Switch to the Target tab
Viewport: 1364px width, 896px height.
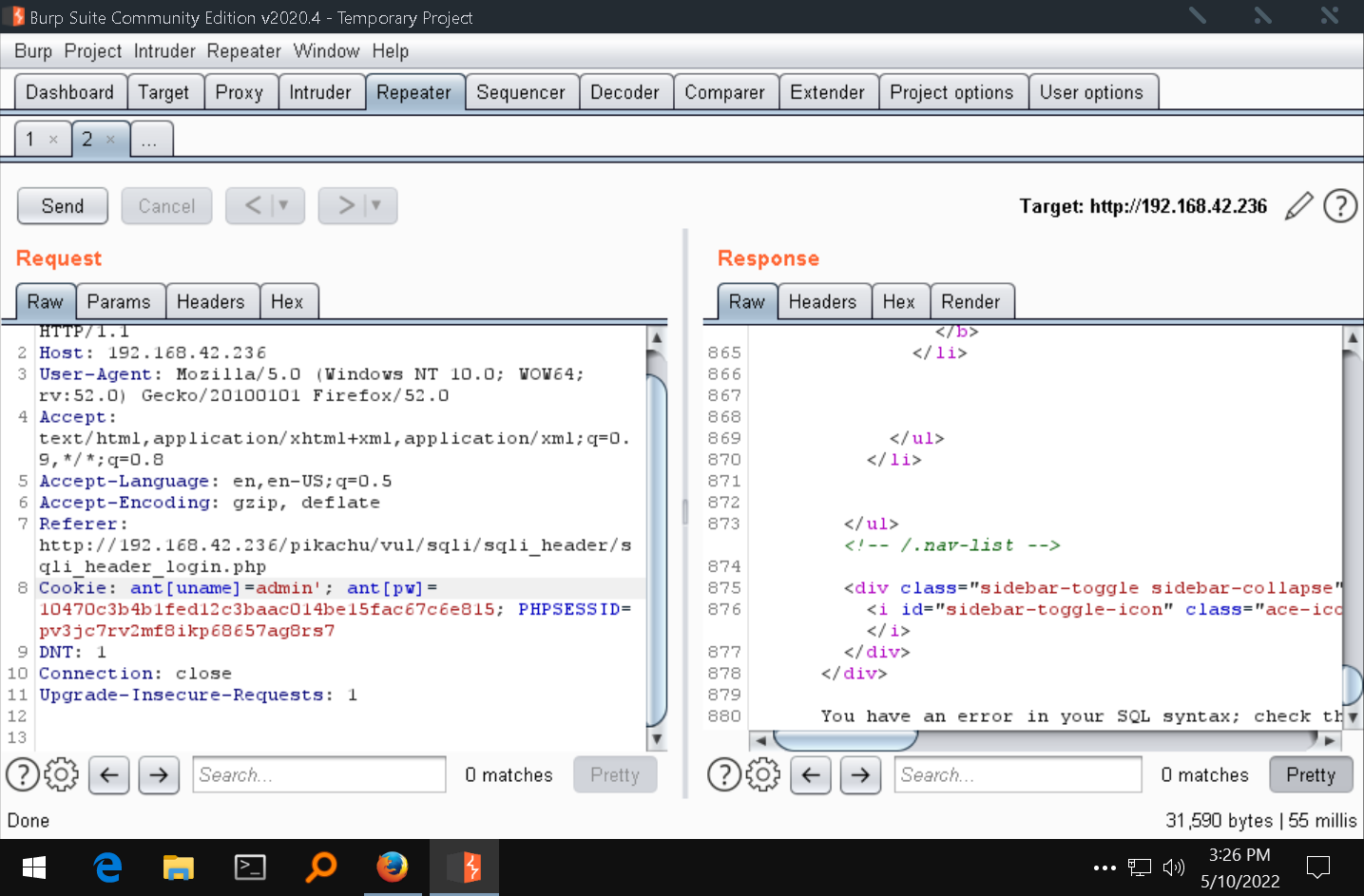tap(163, 92)
